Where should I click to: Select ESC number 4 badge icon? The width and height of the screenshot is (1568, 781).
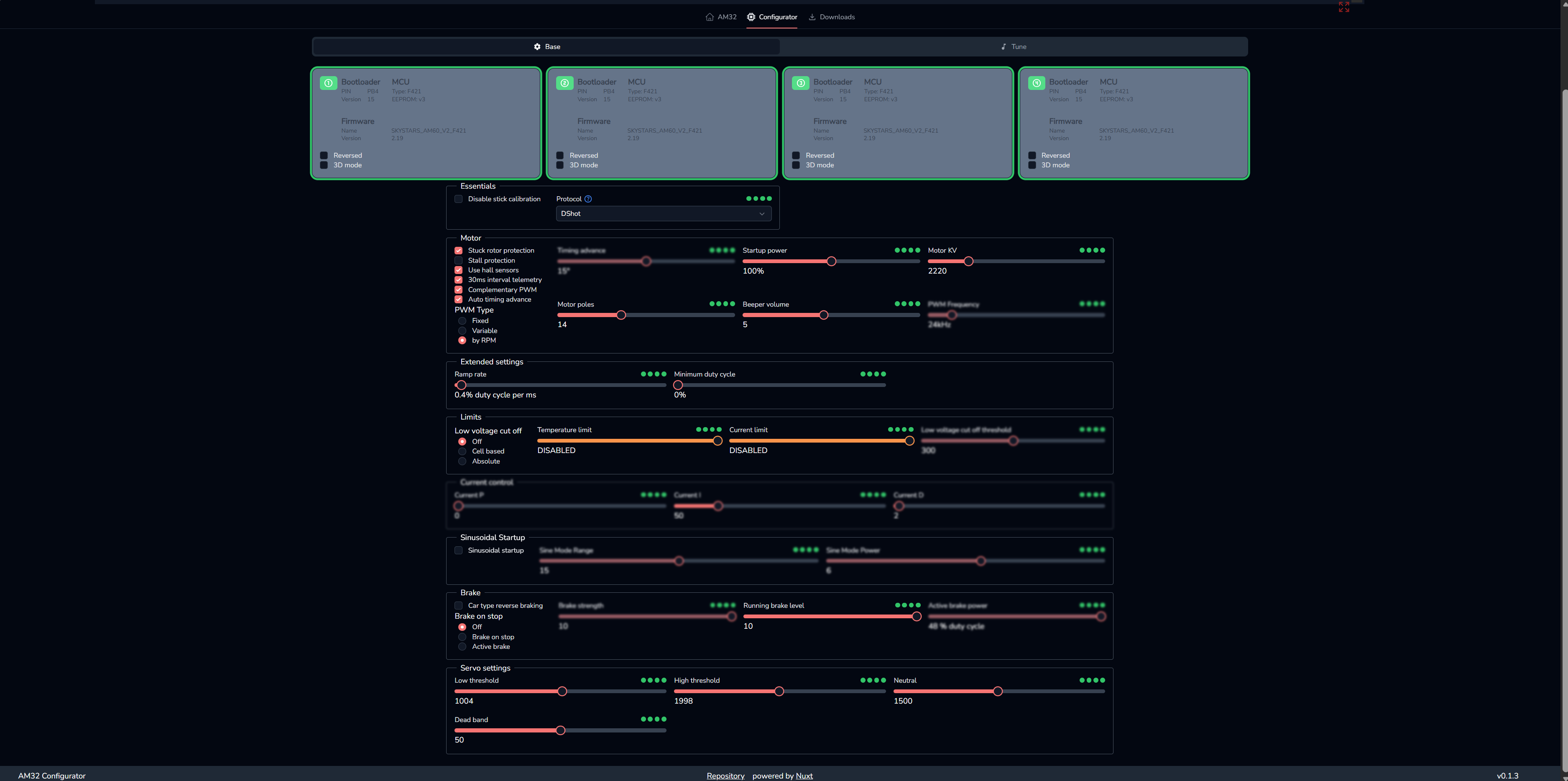pos(1037,83)
